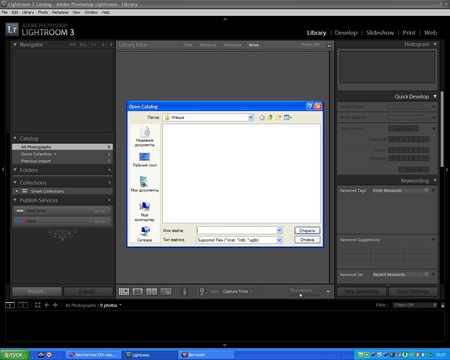Toggle sort direction a-z icon
The width and height of the screenshot is (450, 360).
[201, 292]
